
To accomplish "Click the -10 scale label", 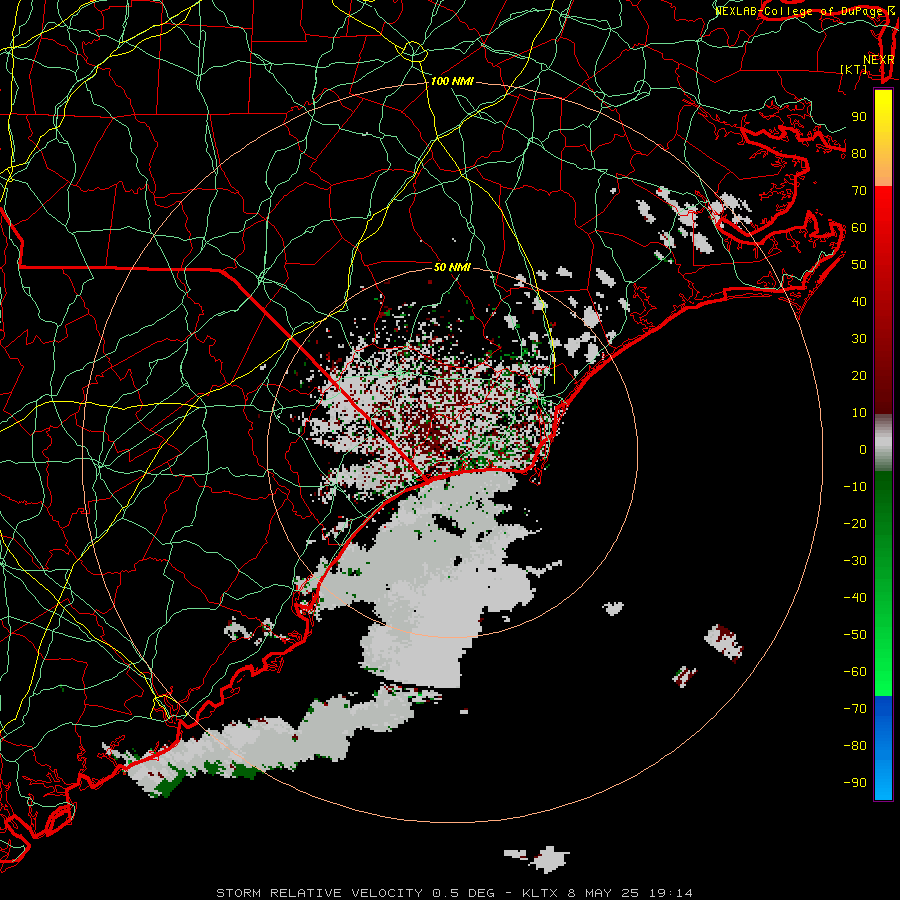I will click(x=855, y=487).
